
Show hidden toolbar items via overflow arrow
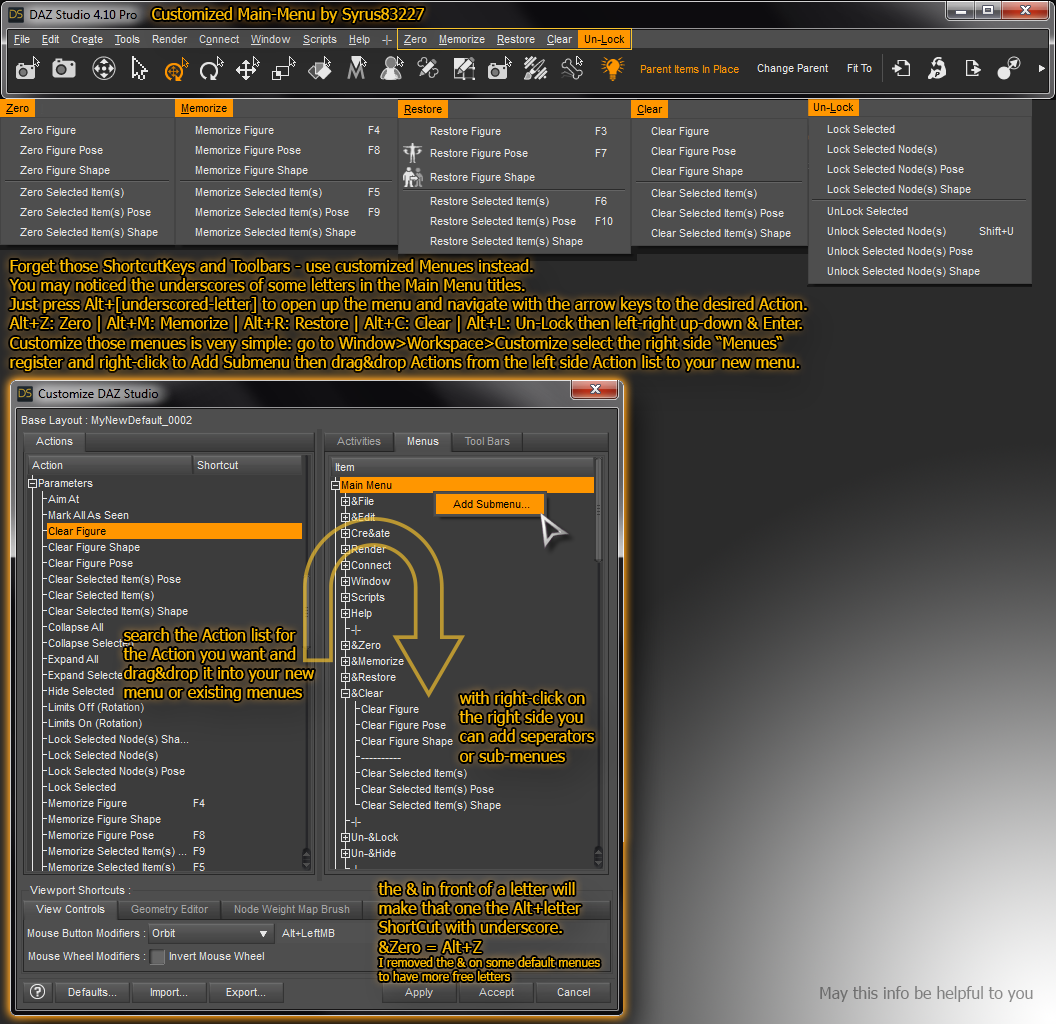(1041, 68)
